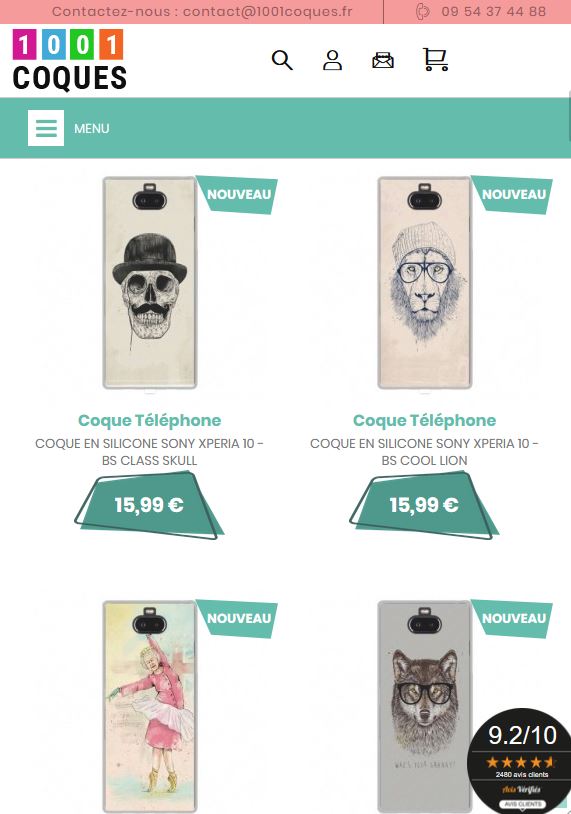The width and height of the screenshot is (571, 814).
Task: Click the 15,99 € price under Lion case
Action: [424, 505]
